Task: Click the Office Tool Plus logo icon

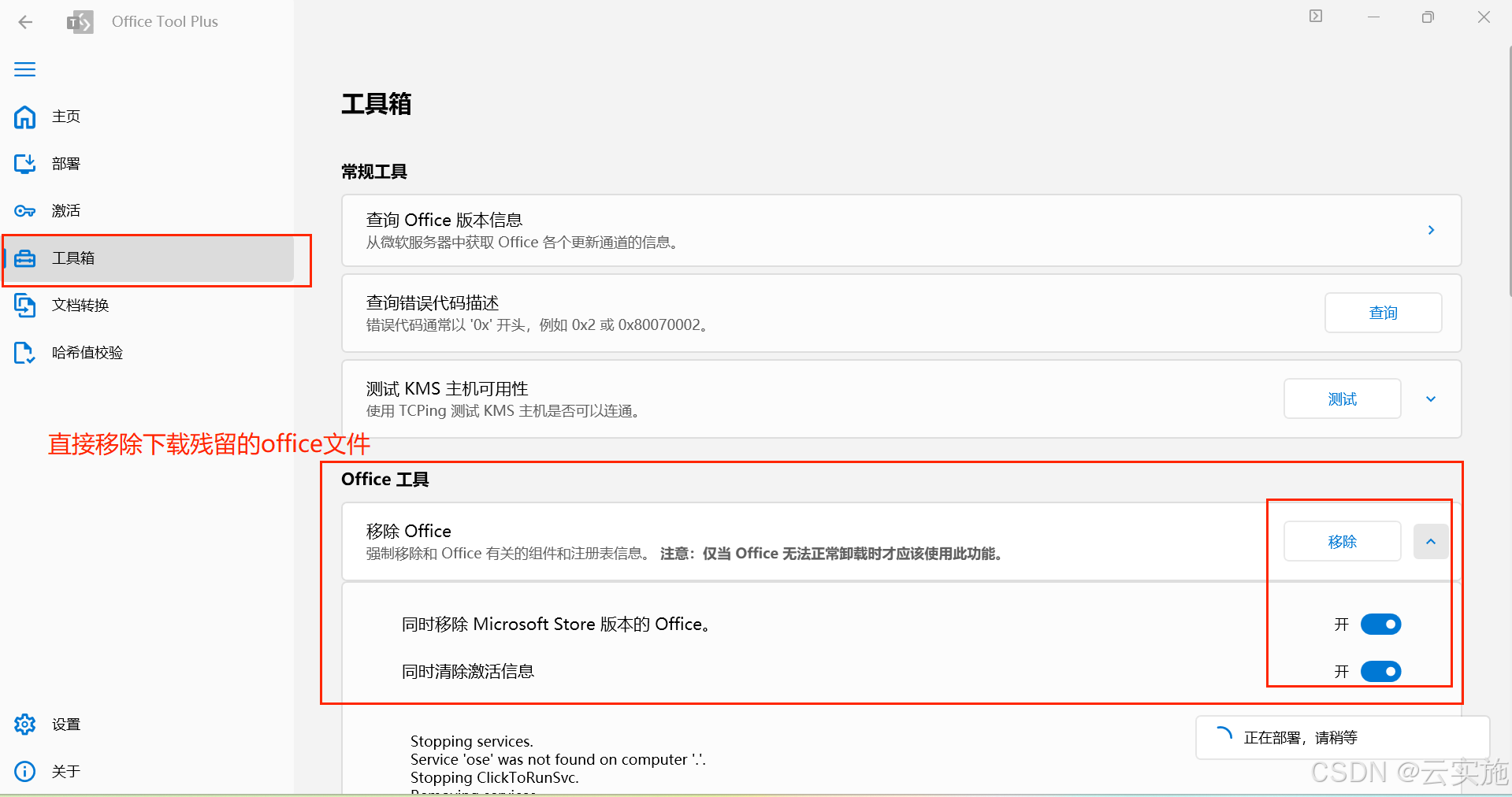Action: [x=80, y=22]
